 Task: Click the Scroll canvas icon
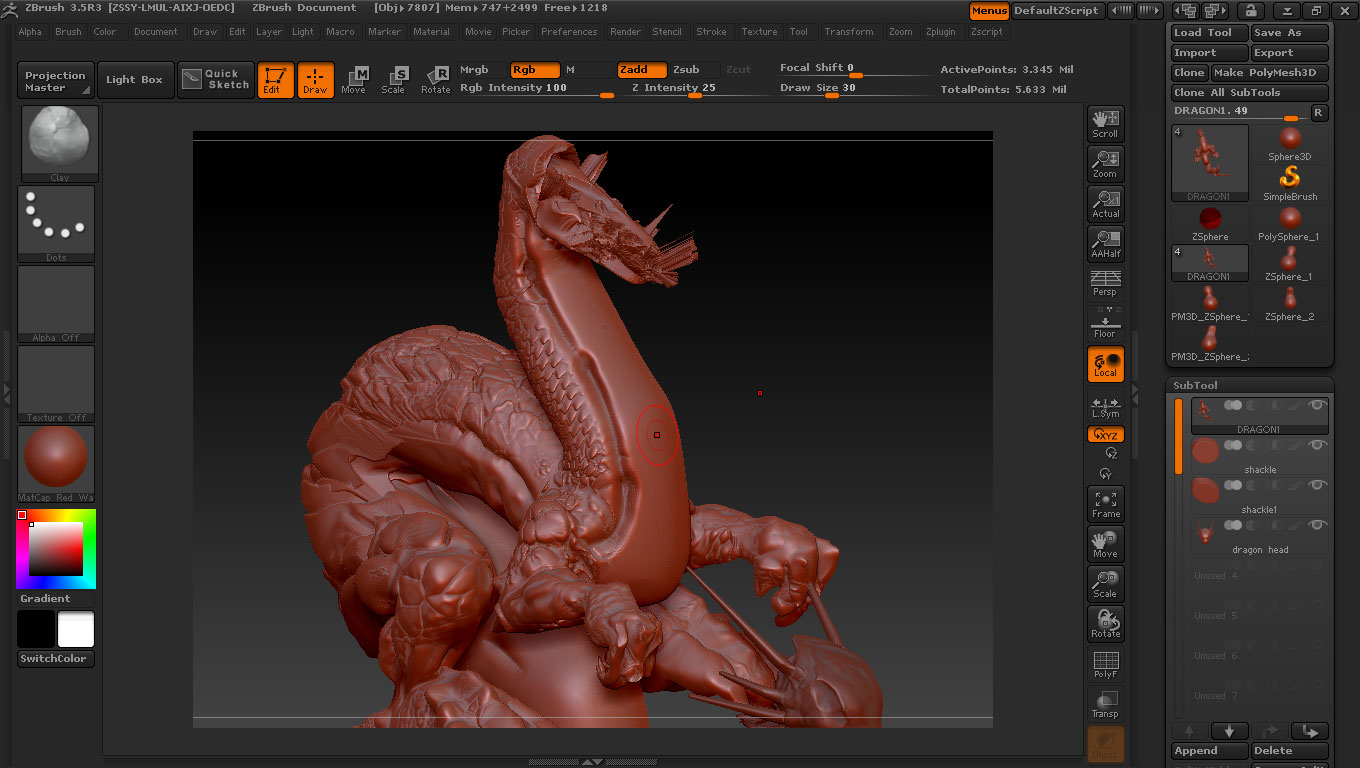(x=1105, y=124)
